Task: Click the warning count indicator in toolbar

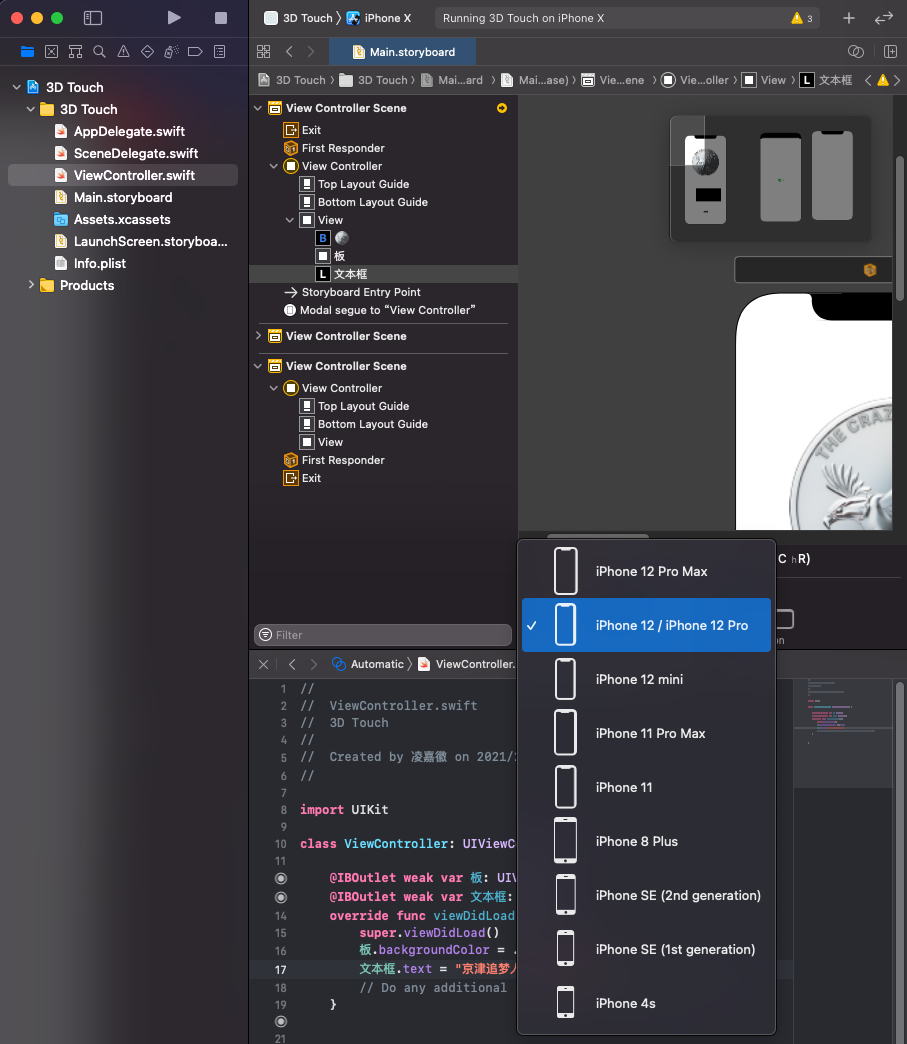Action: tap(802, 18)
